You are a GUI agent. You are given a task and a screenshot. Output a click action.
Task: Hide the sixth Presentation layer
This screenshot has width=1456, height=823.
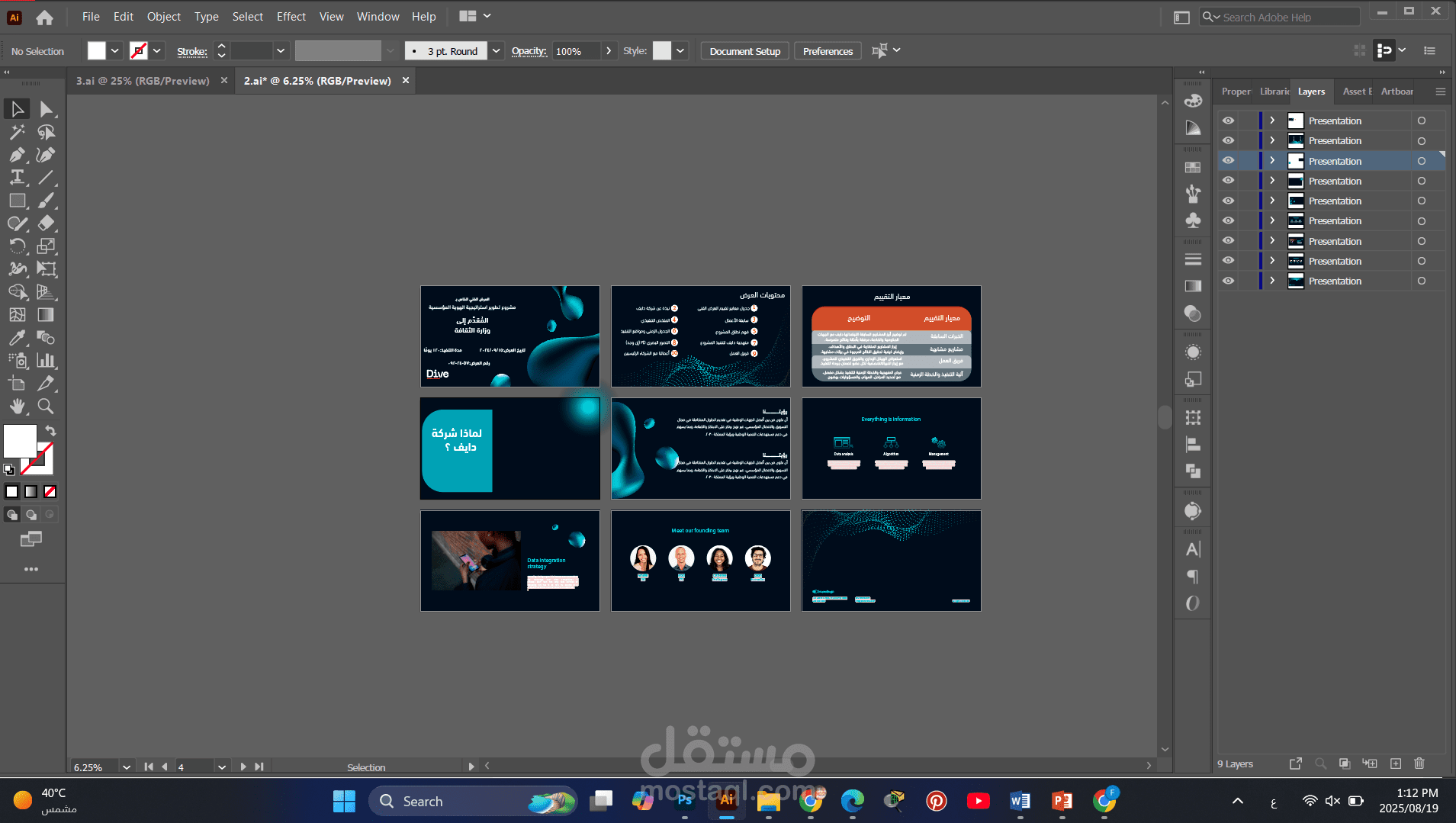1228,220
